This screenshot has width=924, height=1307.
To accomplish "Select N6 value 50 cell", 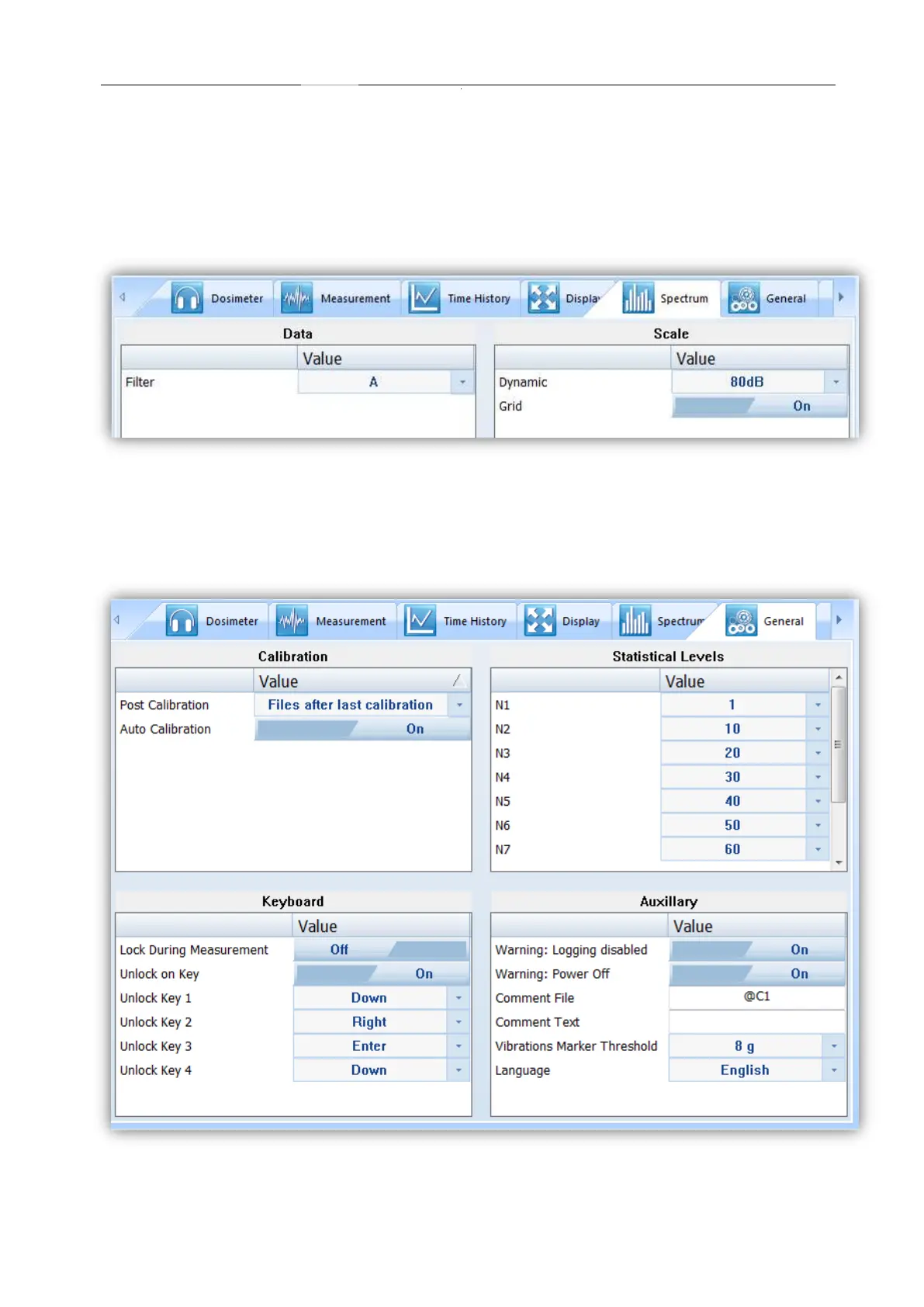I will [733, 825].
